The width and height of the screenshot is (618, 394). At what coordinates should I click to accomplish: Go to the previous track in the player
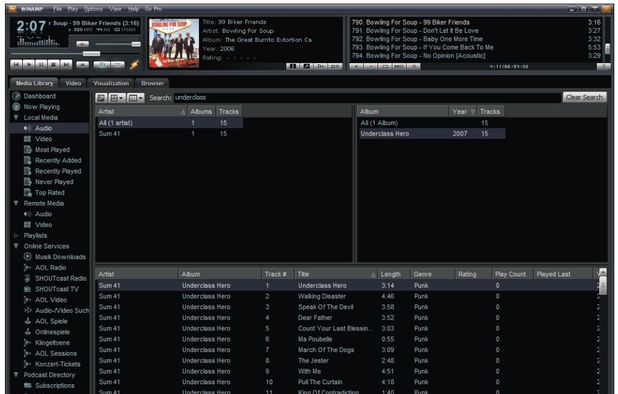pyautogui.click(x=16, y=65)
